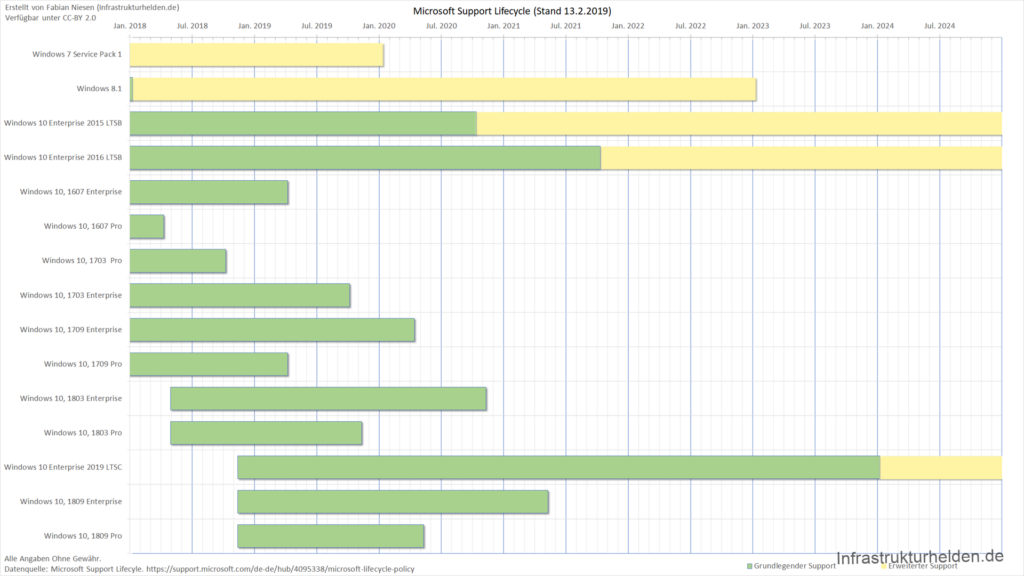Click the Jul. 2019 axis label
Screen dimensions: 1024x576
317,26
